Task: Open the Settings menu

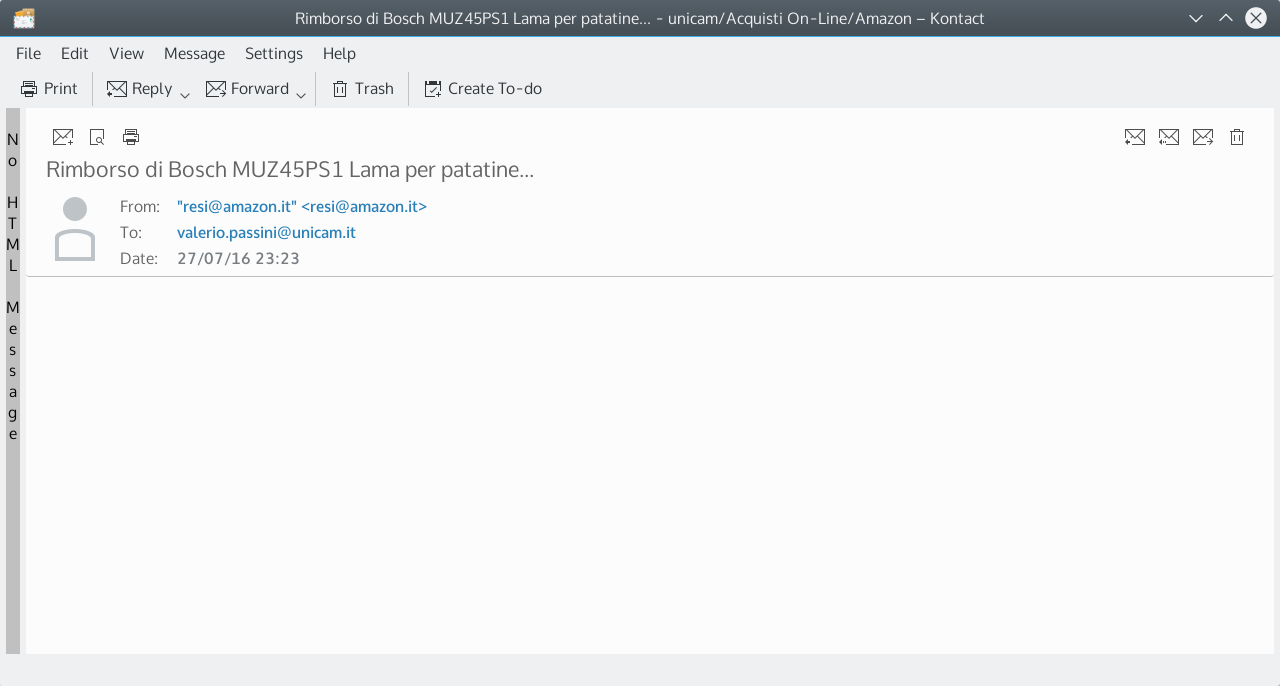Action: coord(273,53)
